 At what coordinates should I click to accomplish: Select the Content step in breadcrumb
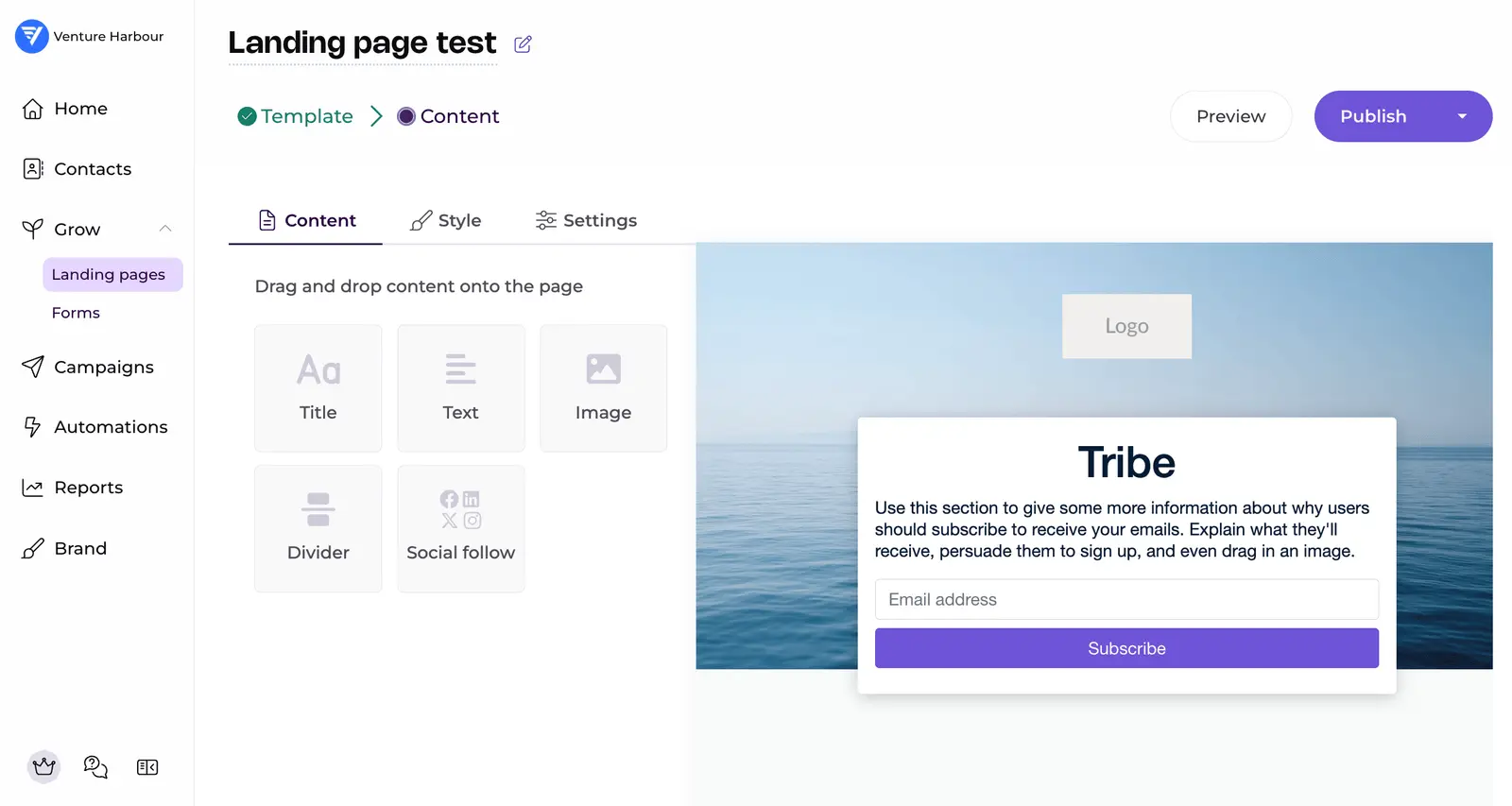tap(448, 116)
